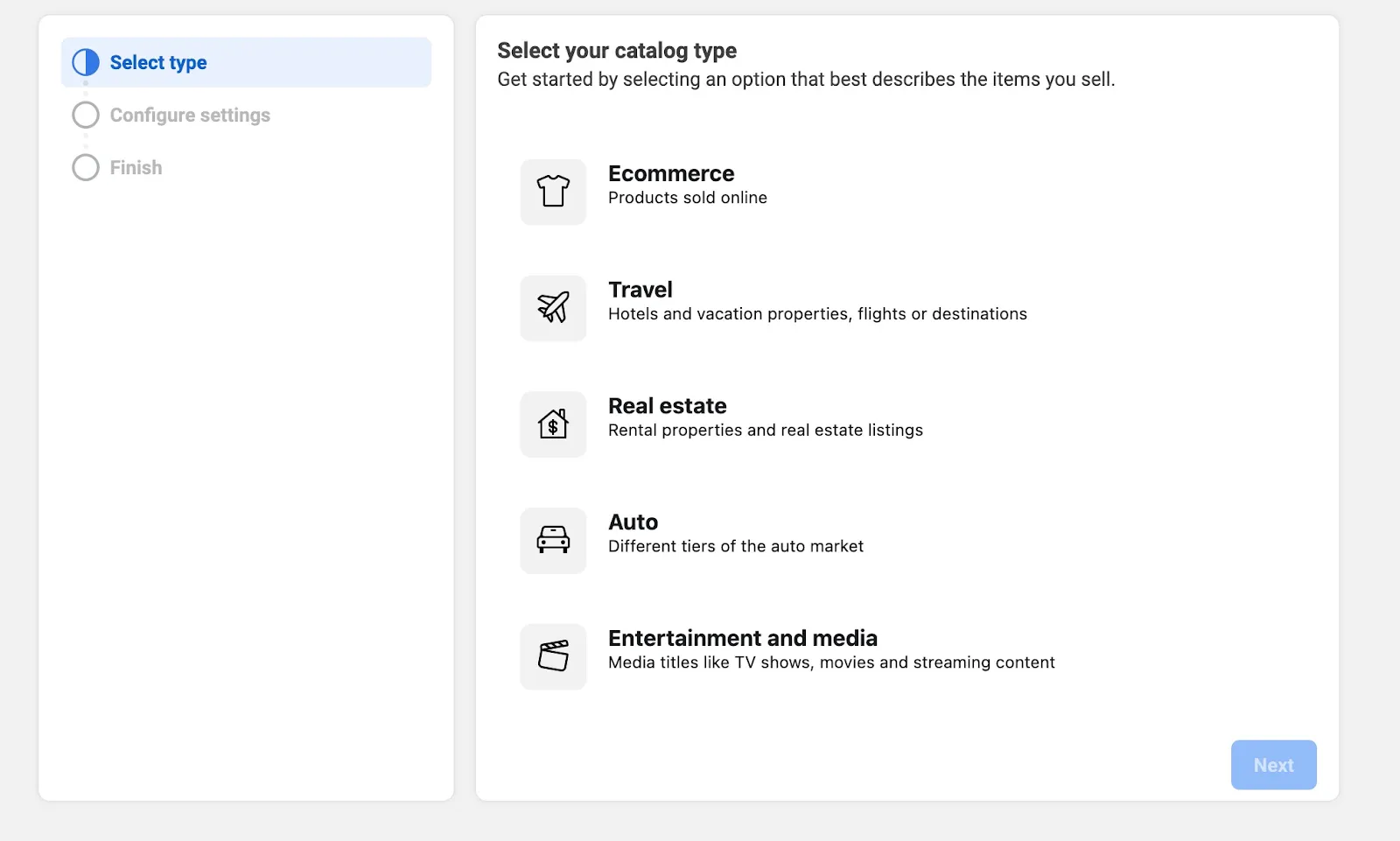Click the Auto car icon
The height and width of the screenshot is (841, 1400).
553,540
